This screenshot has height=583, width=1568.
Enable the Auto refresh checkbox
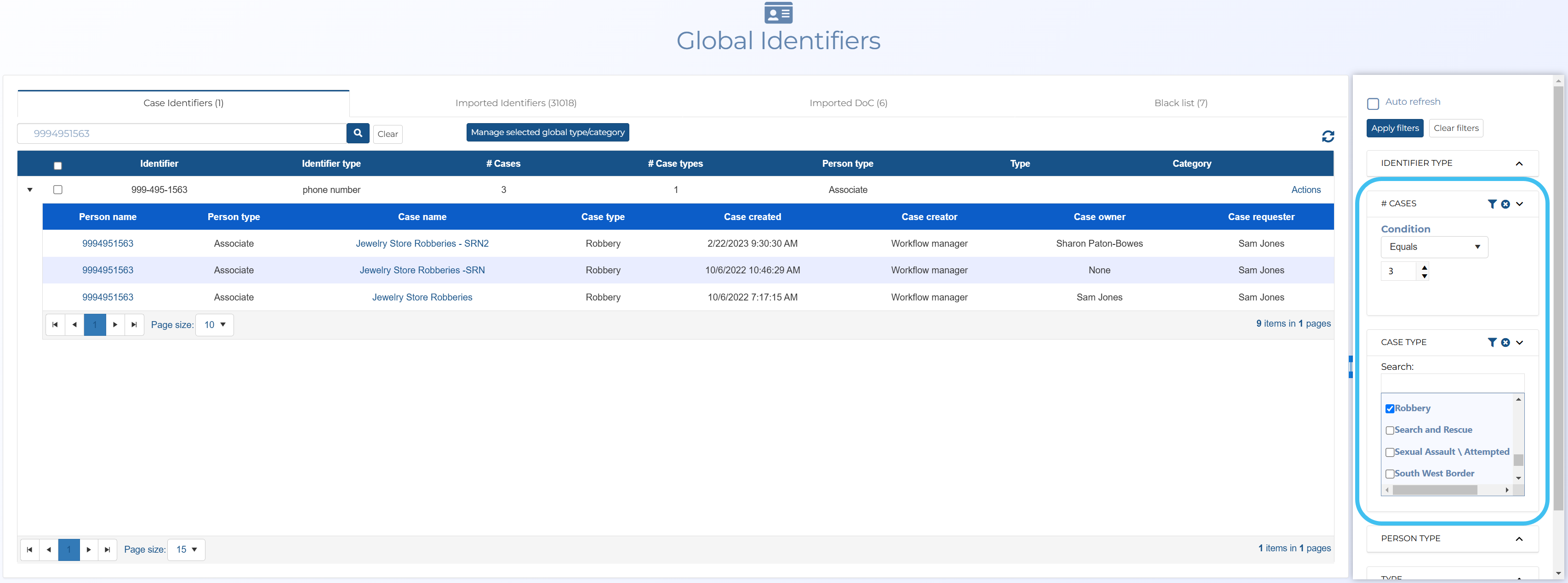coord(1373,103)
